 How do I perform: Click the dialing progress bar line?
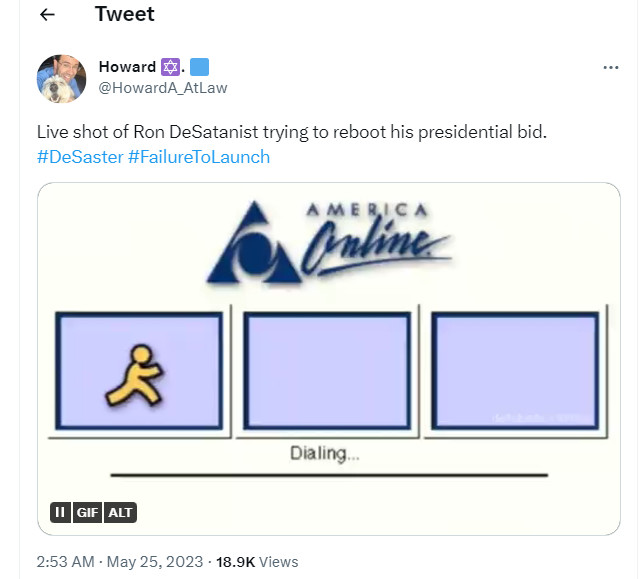[x=329, y=474]
